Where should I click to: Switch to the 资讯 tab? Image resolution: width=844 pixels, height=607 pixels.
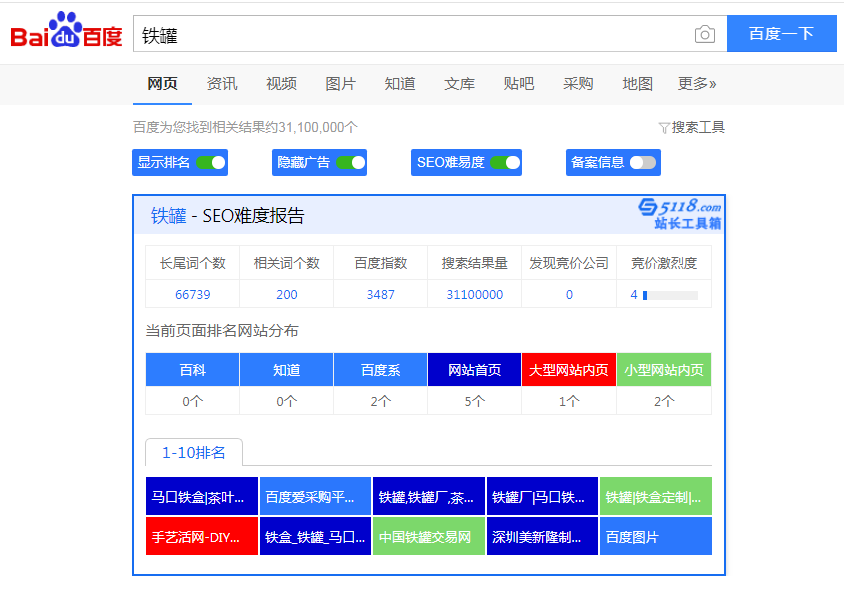[222, 84]
